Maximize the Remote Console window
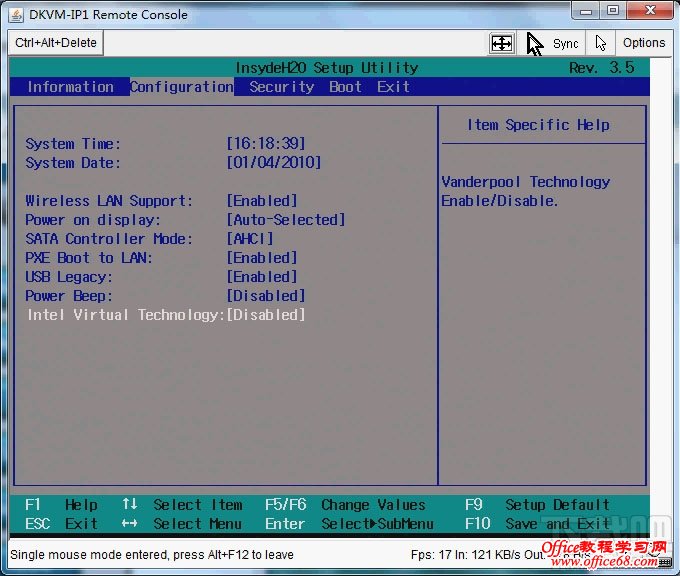Screen dimensions: 680x576 coord(613,11)
